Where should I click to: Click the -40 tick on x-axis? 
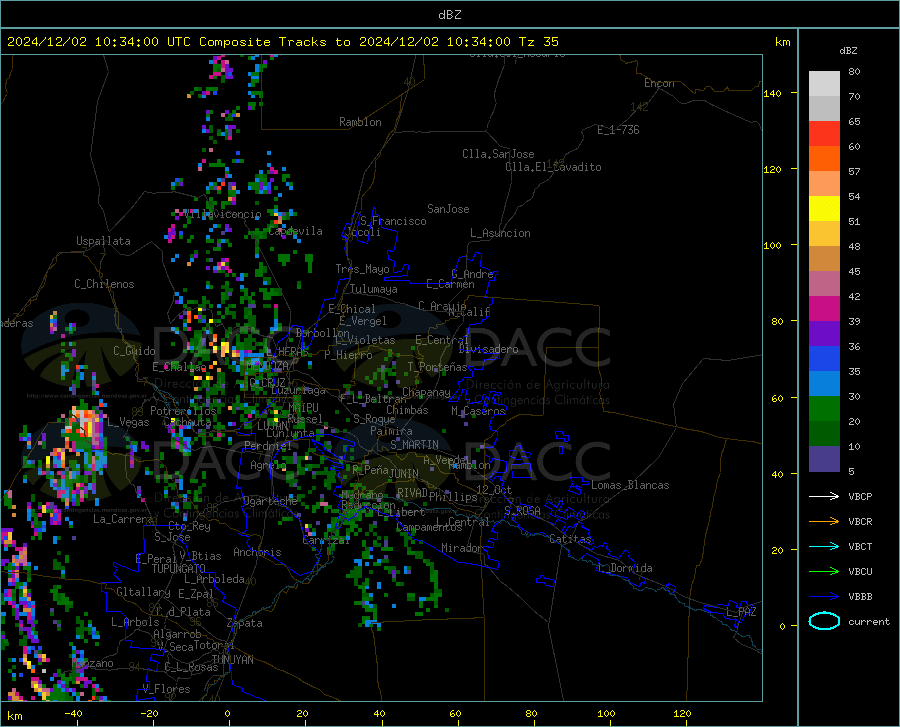tap(73, 713)
